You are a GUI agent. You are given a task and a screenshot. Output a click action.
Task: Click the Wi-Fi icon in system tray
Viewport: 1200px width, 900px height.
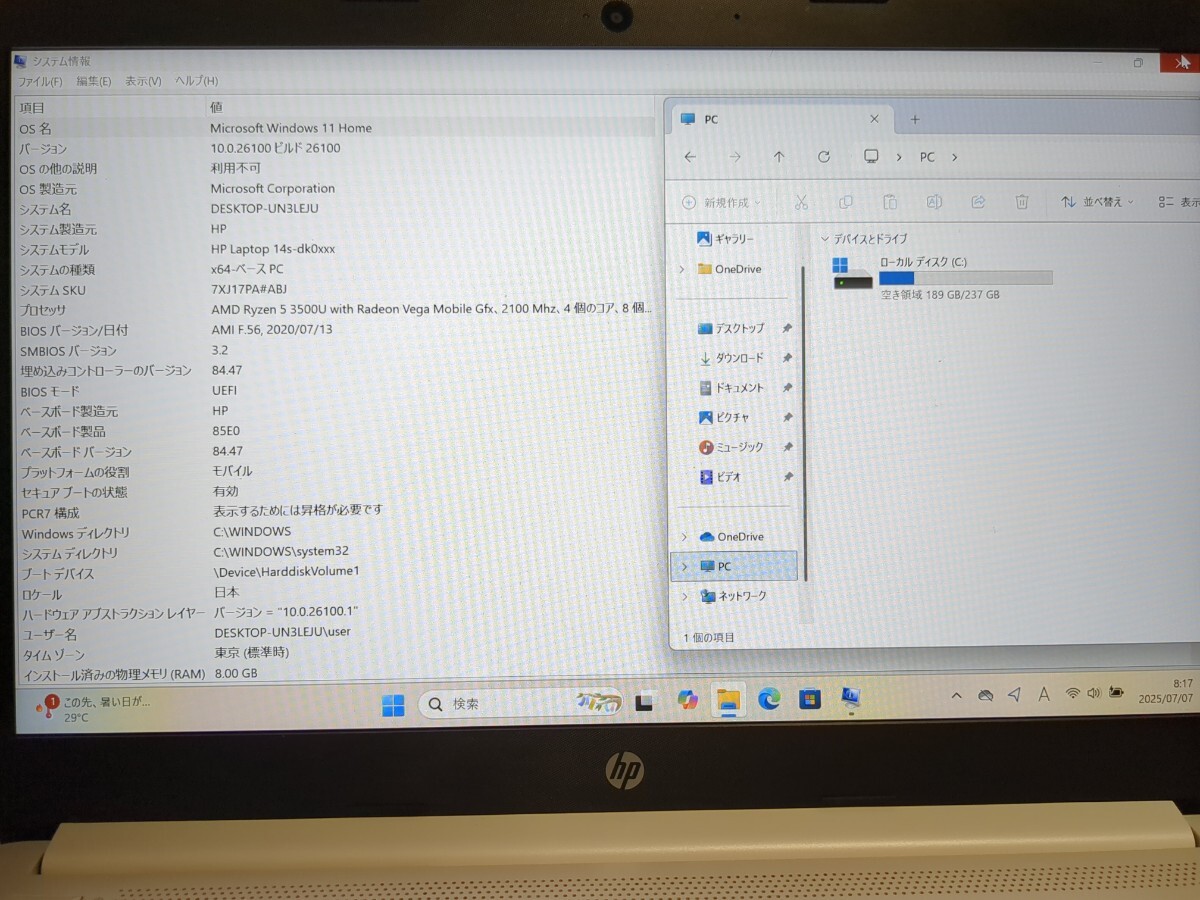coord(1072,693)
